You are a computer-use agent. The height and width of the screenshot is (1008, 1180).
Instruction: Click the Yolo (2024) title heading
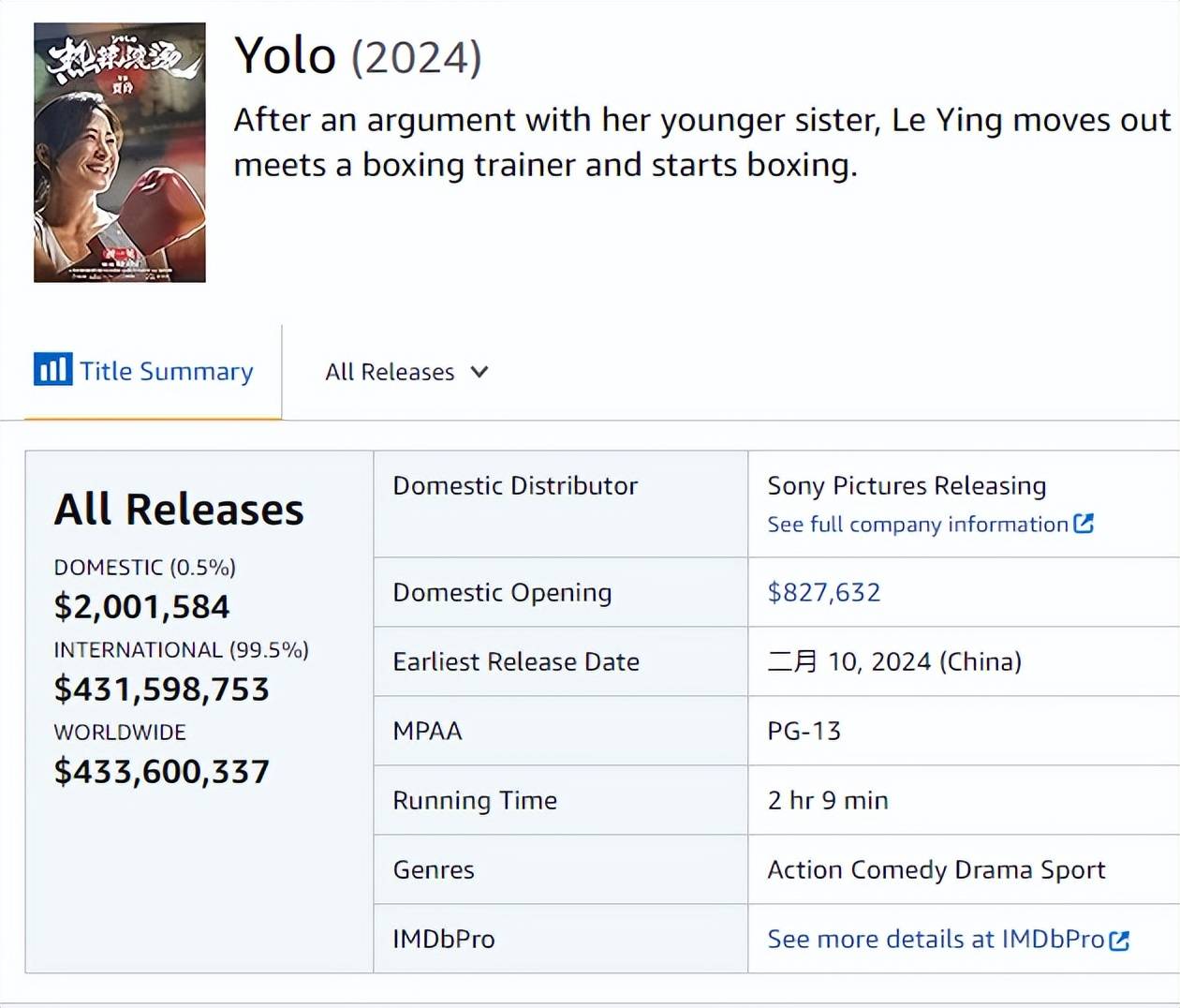358,56
